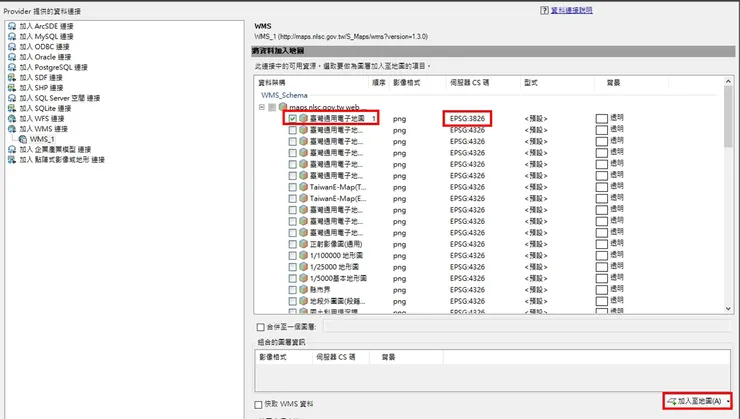Viewport: 740px width, 419px height.
Task: Click the 加入 SQLite 連接 icon
Action: (12, 109)
